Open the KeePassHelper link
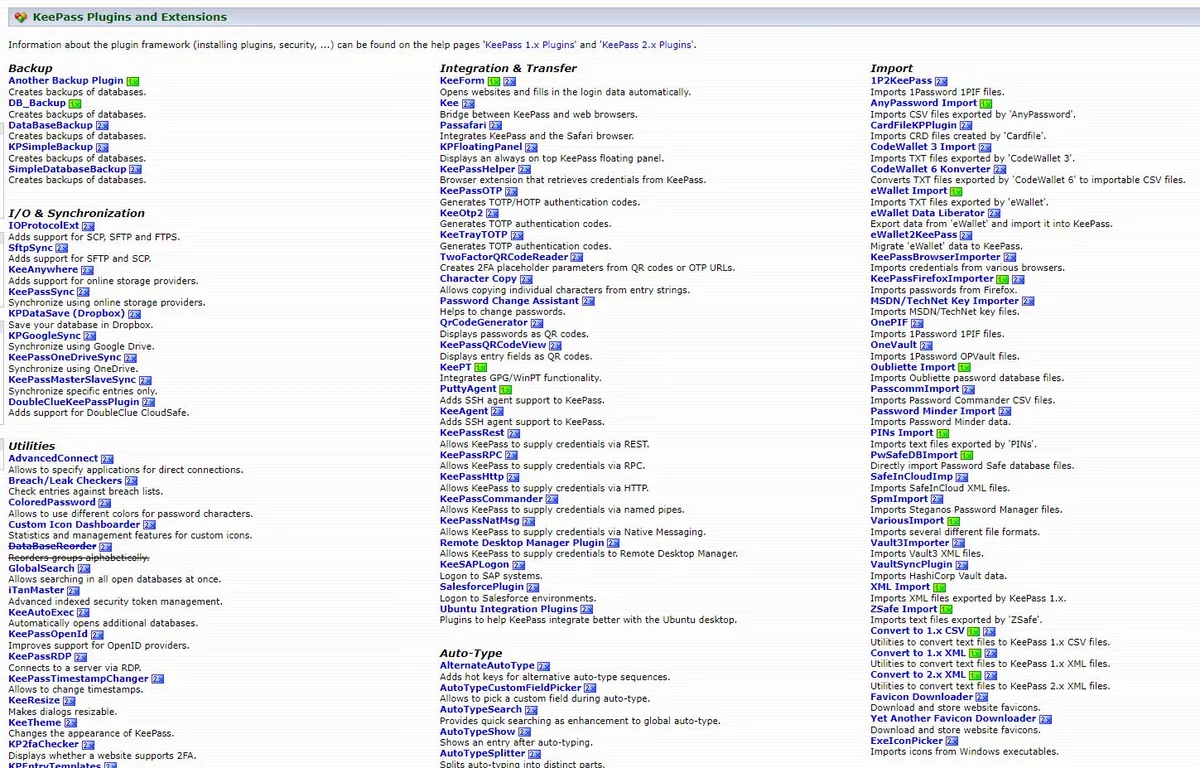 (x=478, y=169)
